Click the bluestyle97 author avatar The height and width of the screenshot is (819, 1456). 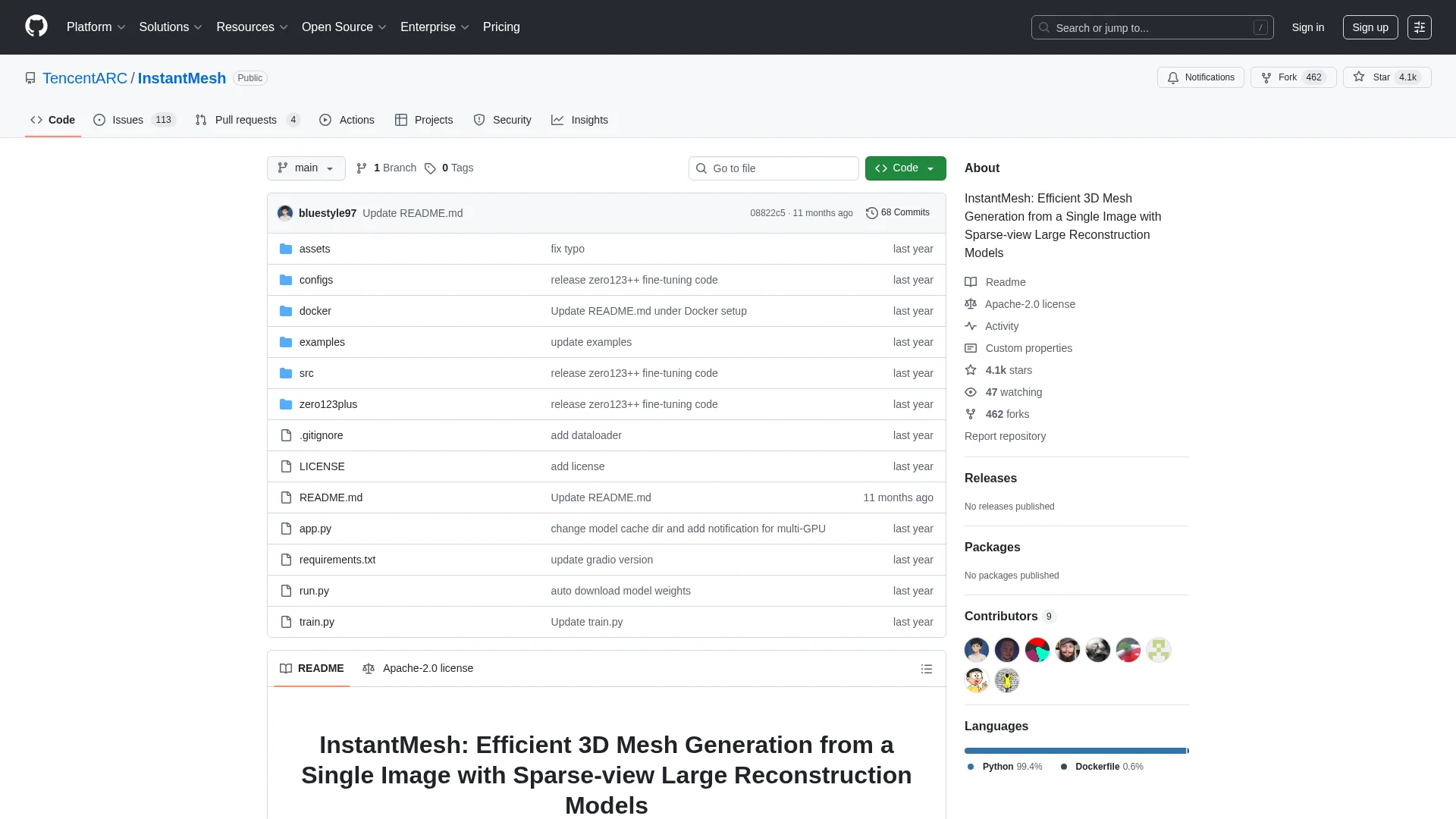[285, 213]
